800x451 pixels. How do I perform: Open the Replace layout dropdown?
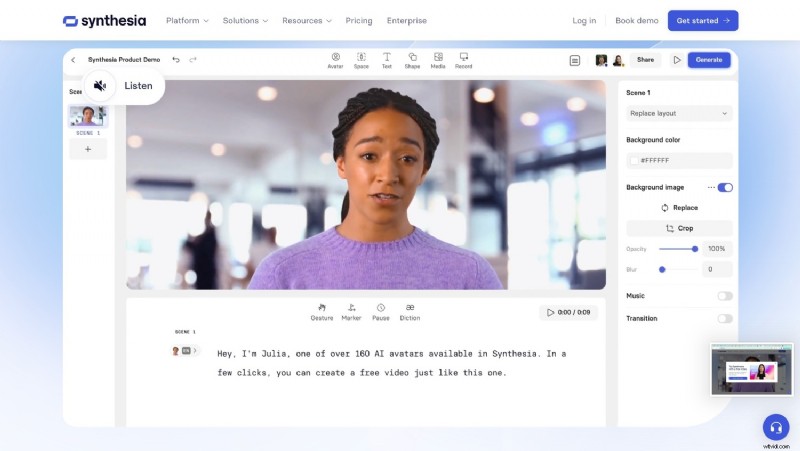[679, 113]
